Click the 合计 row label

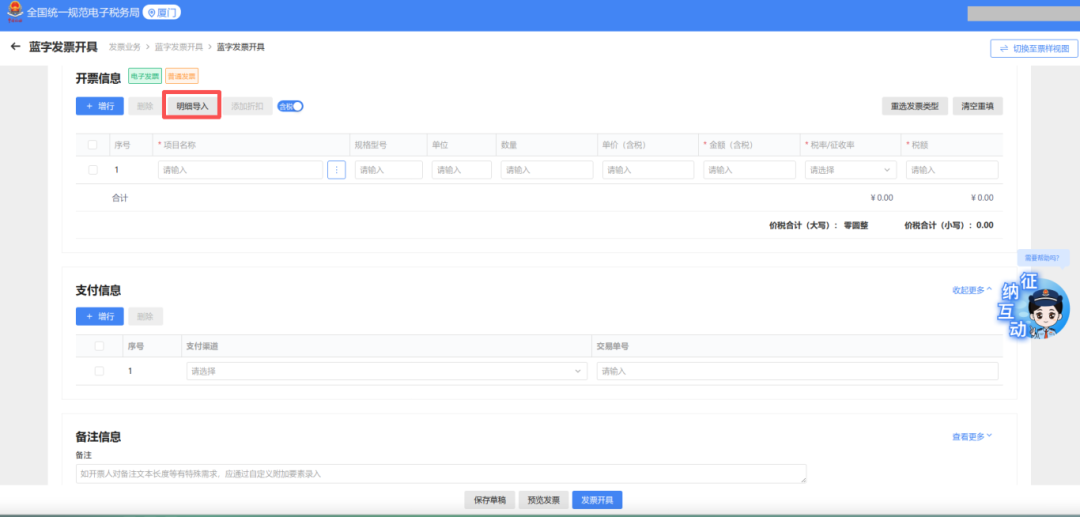coord(121,198)
